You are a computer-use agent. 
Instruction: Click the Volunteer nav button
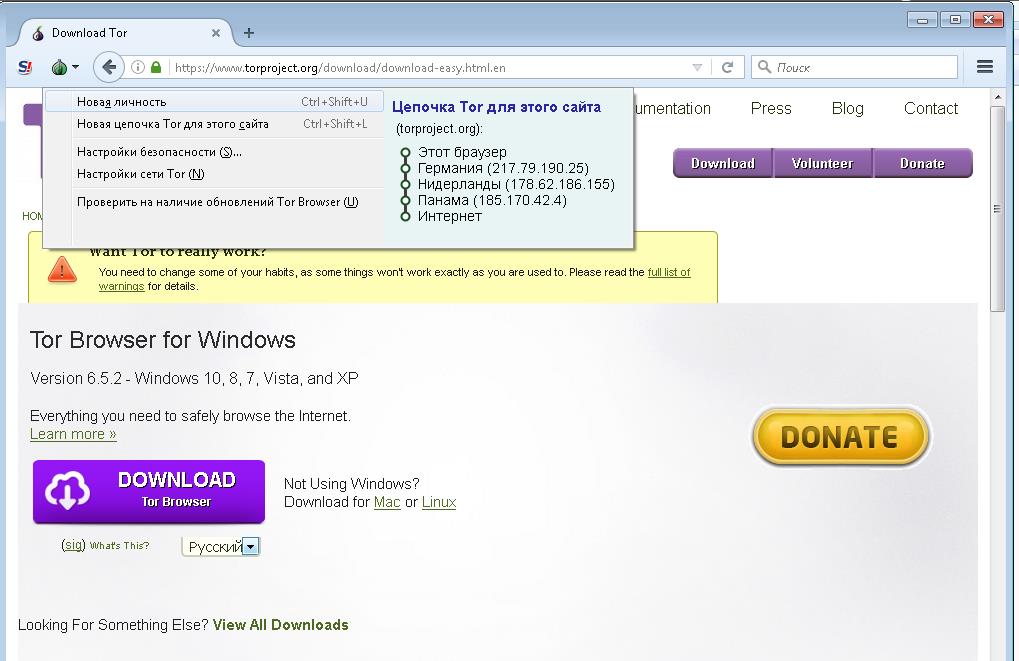pos(822,163)
